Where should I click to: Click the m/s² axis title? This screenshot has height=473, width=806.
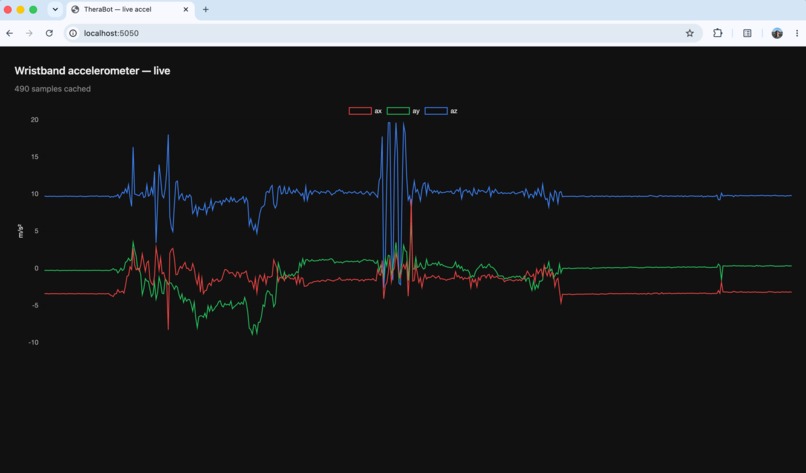[x=21, y=231]
